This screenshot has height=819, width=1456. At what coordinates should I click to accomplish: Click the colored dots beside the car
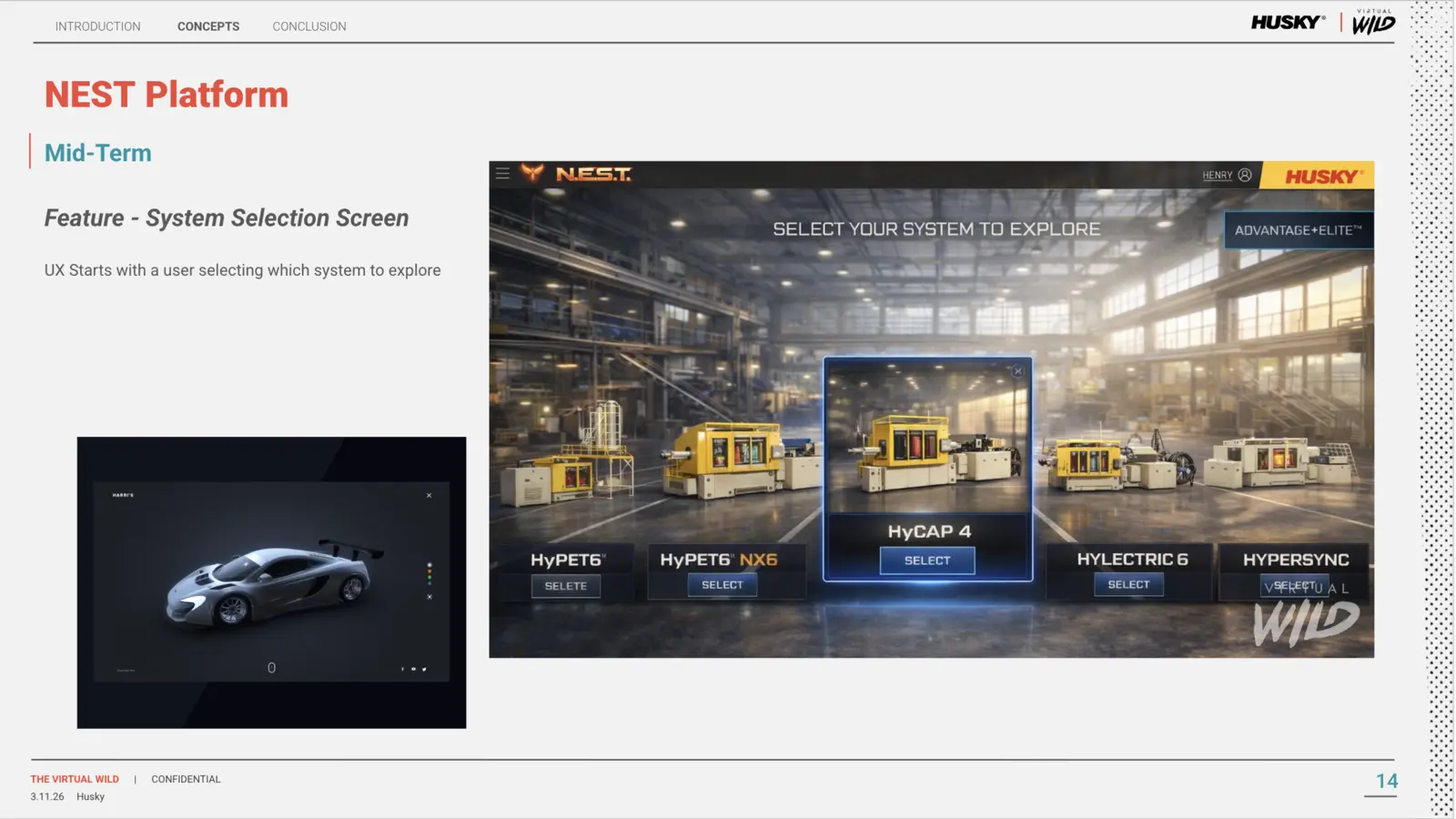pyautogui.click(x=430, y=573)
